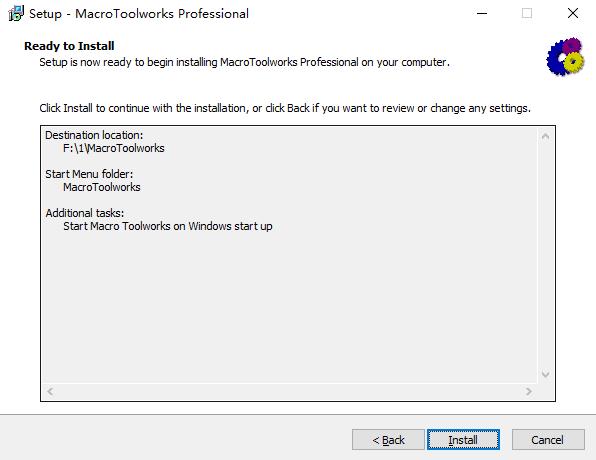Screen dimensions: 596x460
Task: Click the setup installer icon in title bar
Action: (16, 13)
